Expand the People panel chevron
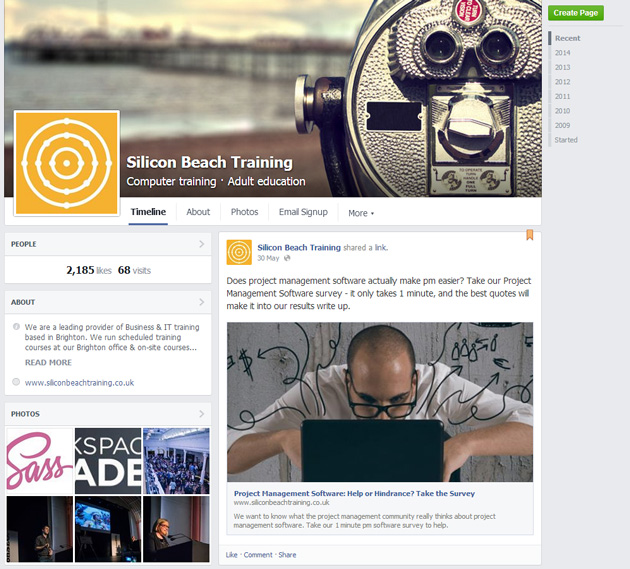 (202, 244)
